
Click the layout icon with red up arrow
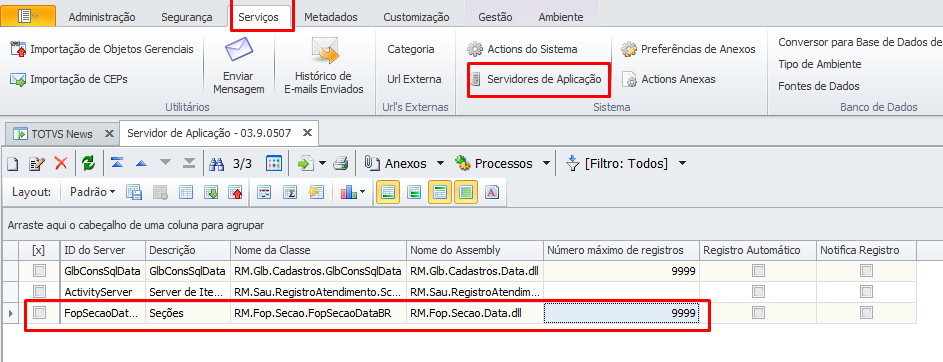coord(235,192)
